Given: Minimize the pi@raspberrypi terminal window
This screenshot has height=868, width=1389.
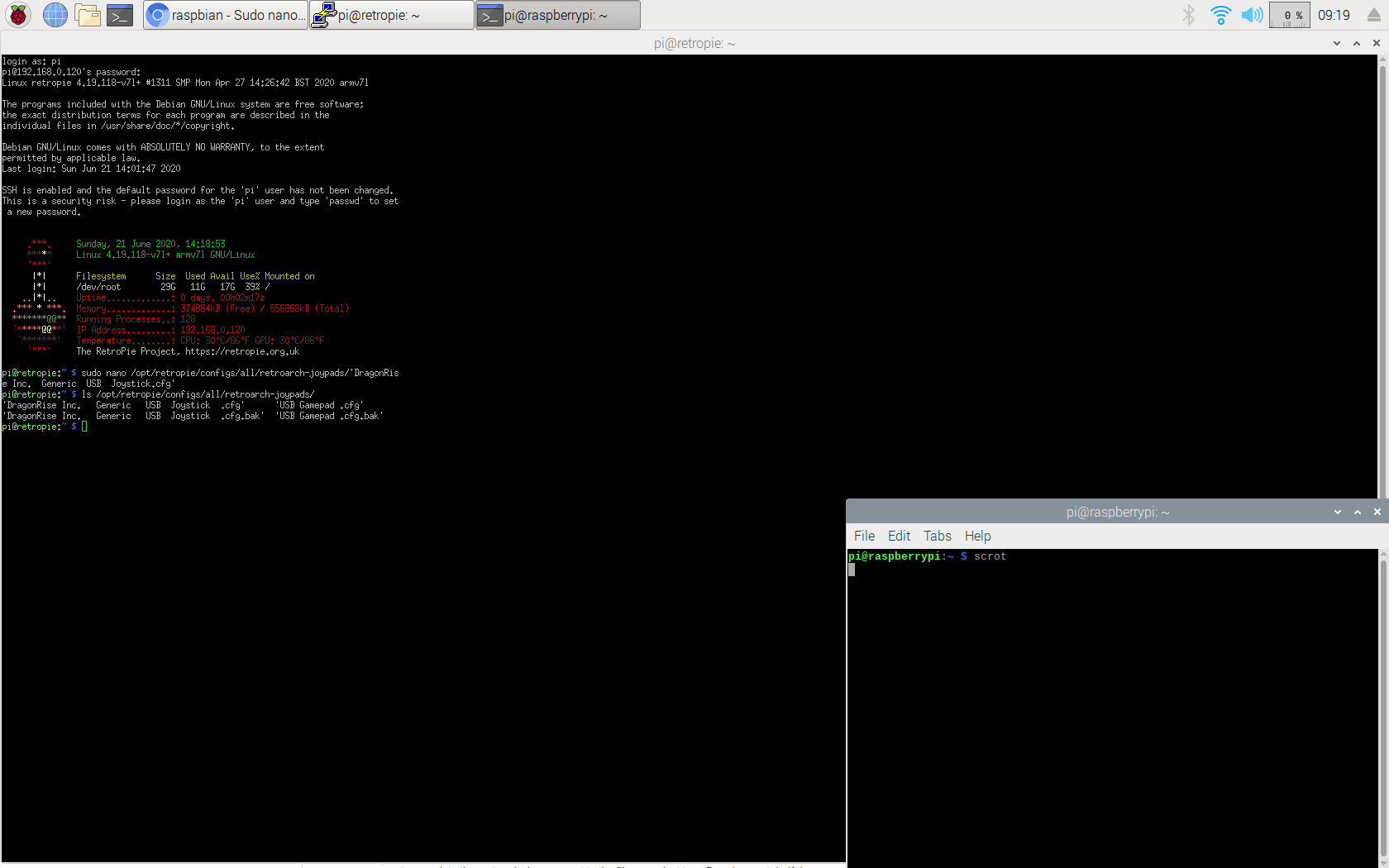Looking at the screenshot, I should [1338, 512].
